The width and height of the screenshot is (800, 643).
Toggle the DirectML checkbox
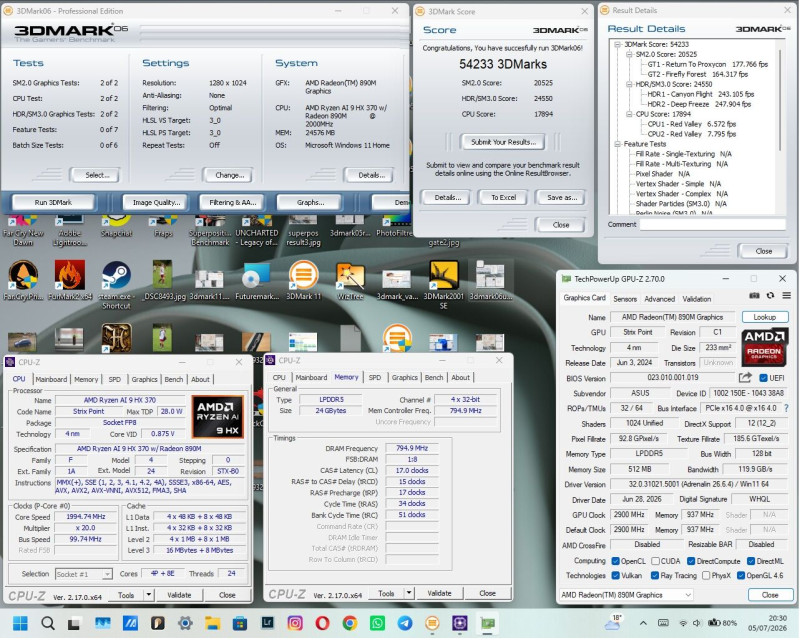(751, 561)
